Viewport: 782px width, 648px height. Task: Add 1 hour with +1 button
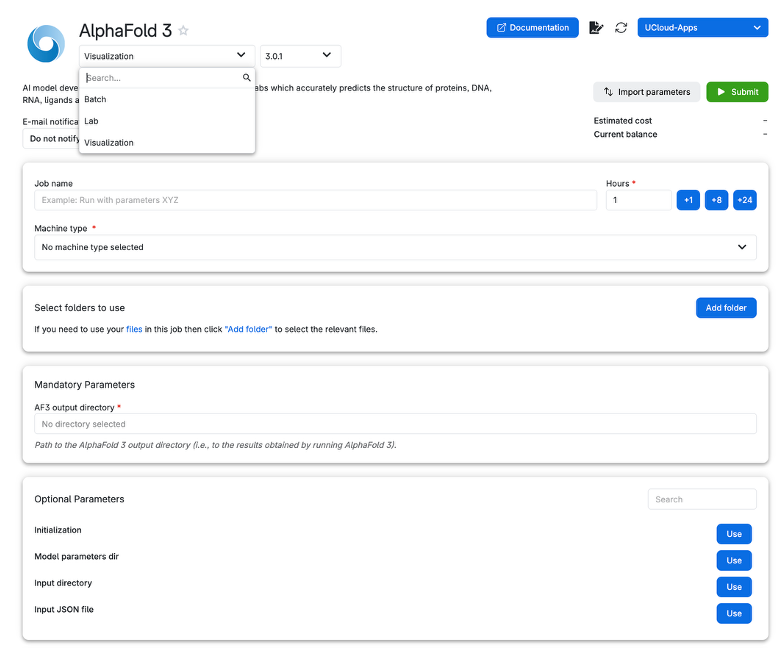click(x=688, y=200)
